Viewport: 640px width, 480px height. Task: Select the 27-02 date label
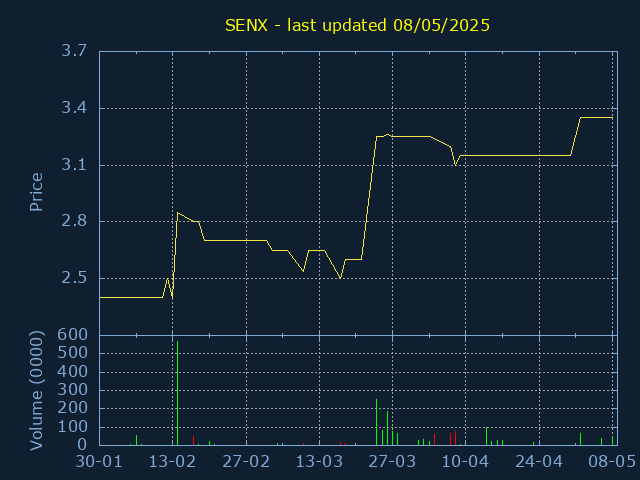tap(246, 462)
